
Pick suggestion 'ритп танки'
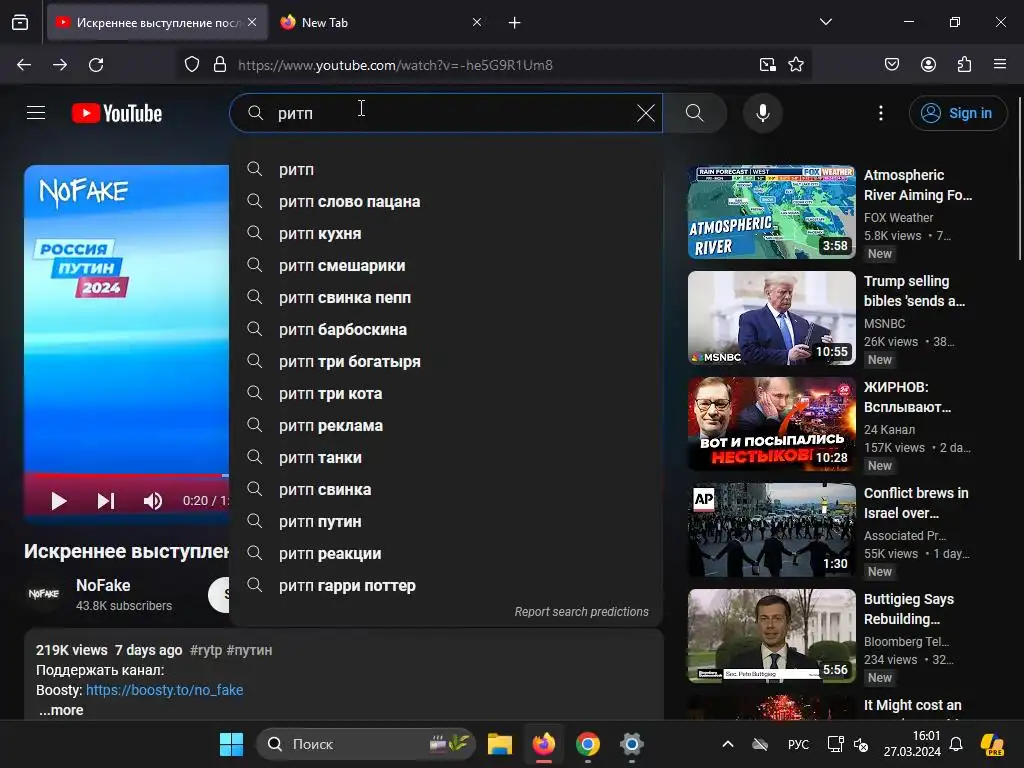tap(446, 457)
